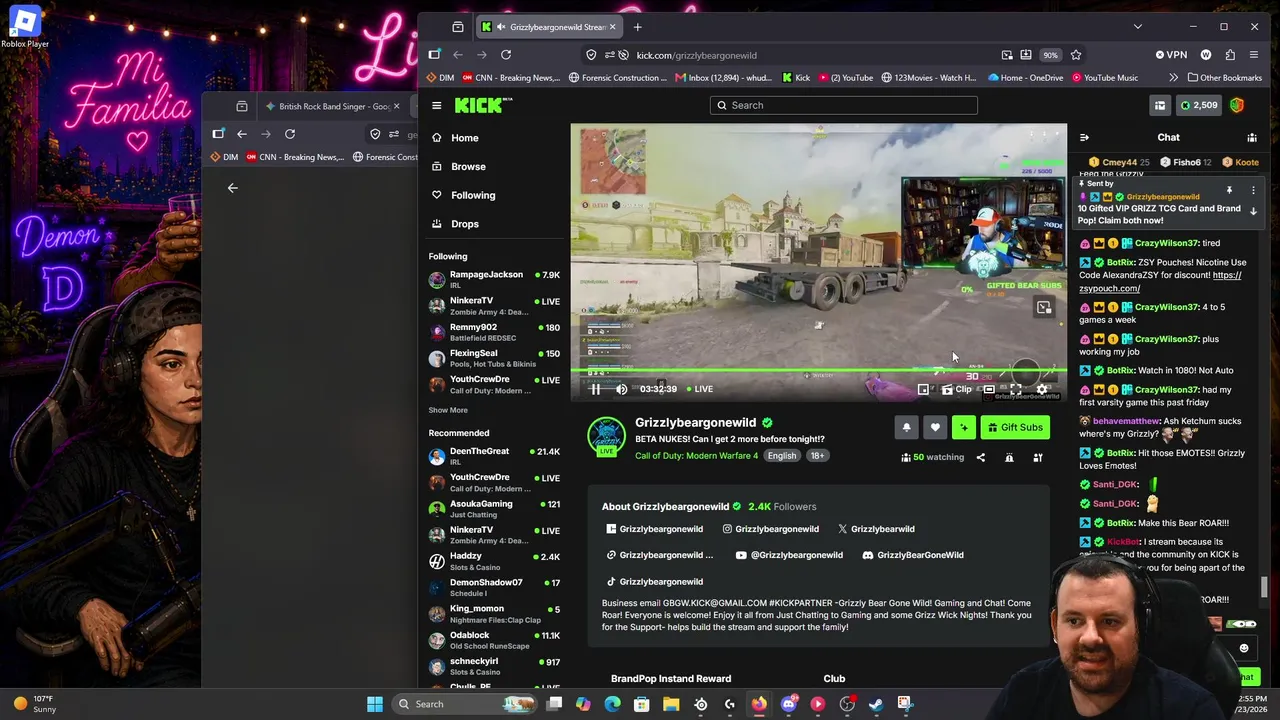Toggle theater mode on the stream player
The image size is (1280, 720).
tap(989, 389)
